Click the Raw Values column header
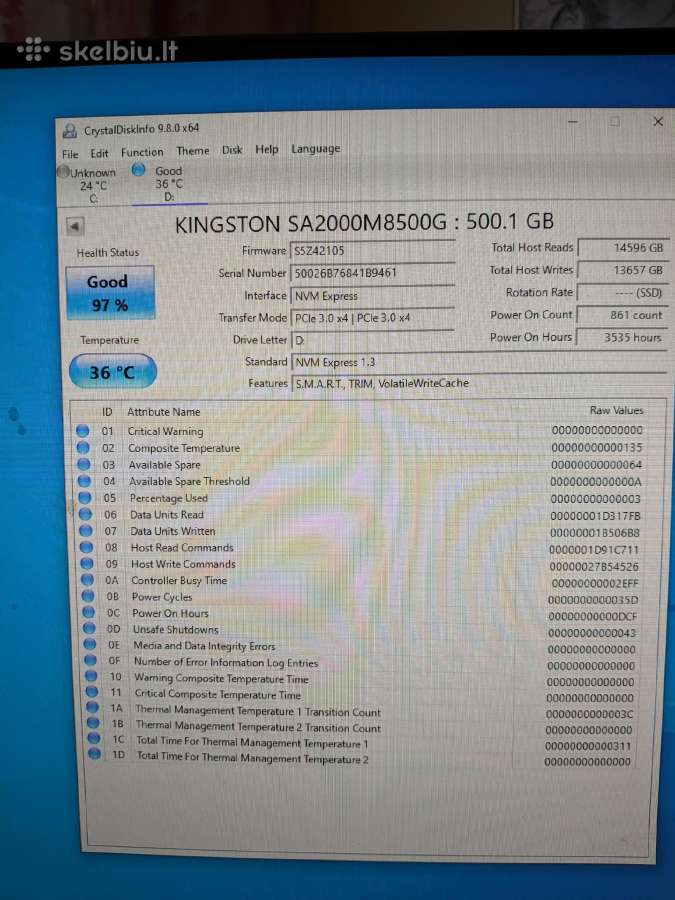675x900 pixels. tap(616, 410)
